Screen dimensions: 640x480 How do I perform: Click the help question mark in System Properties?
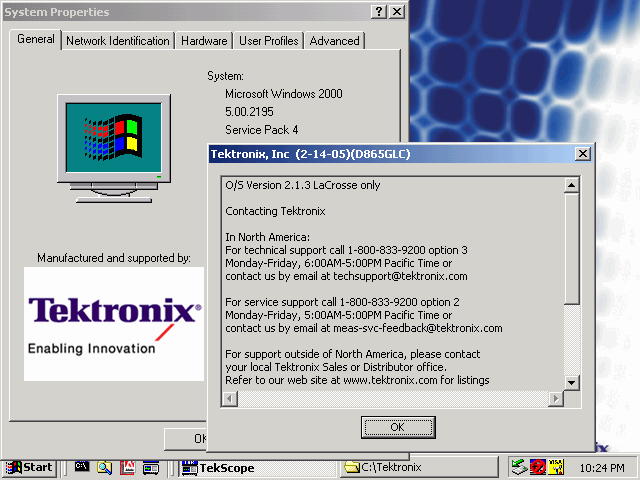(x=379, y=11)
